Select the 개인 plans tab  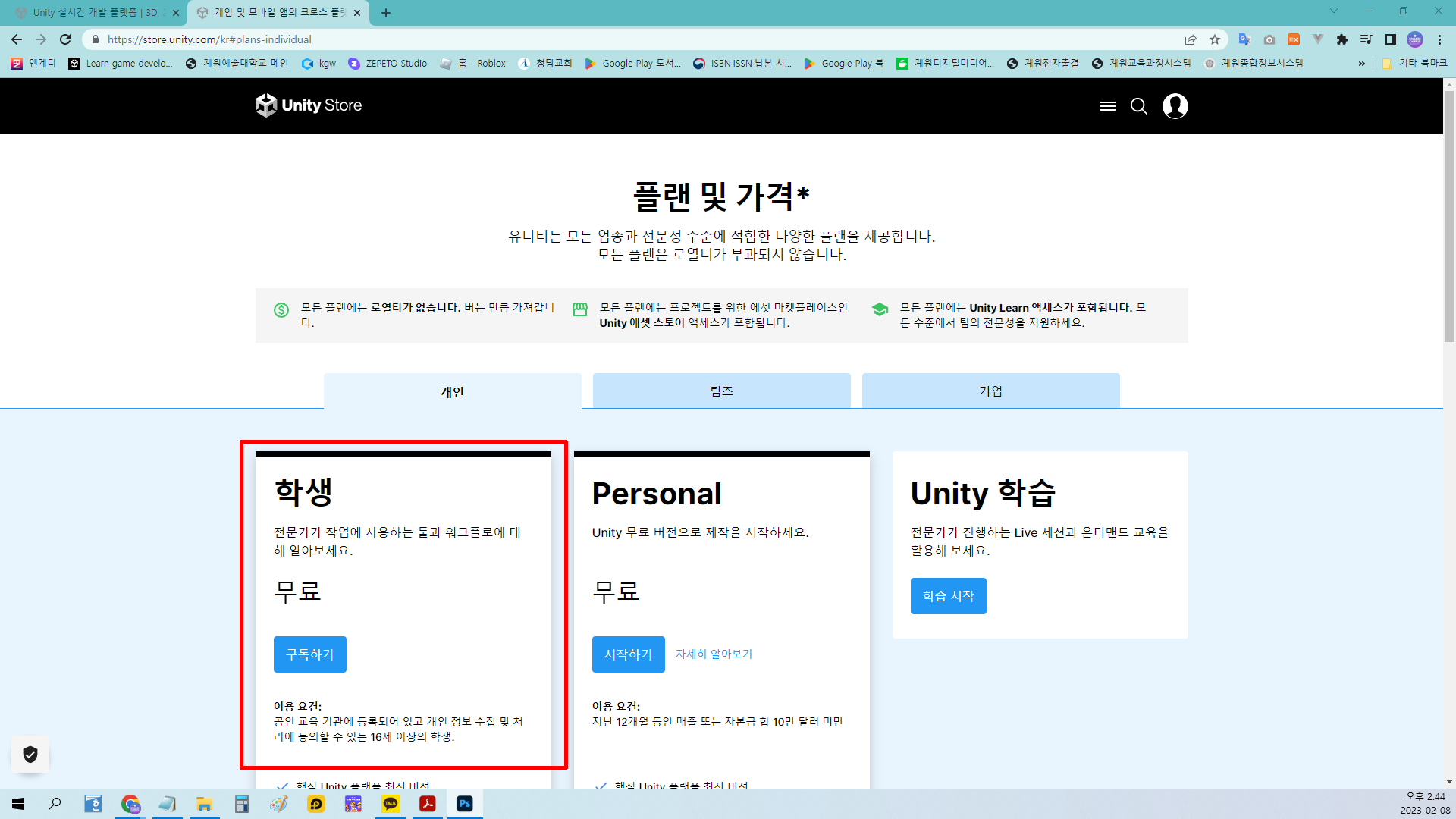point(453,391)
